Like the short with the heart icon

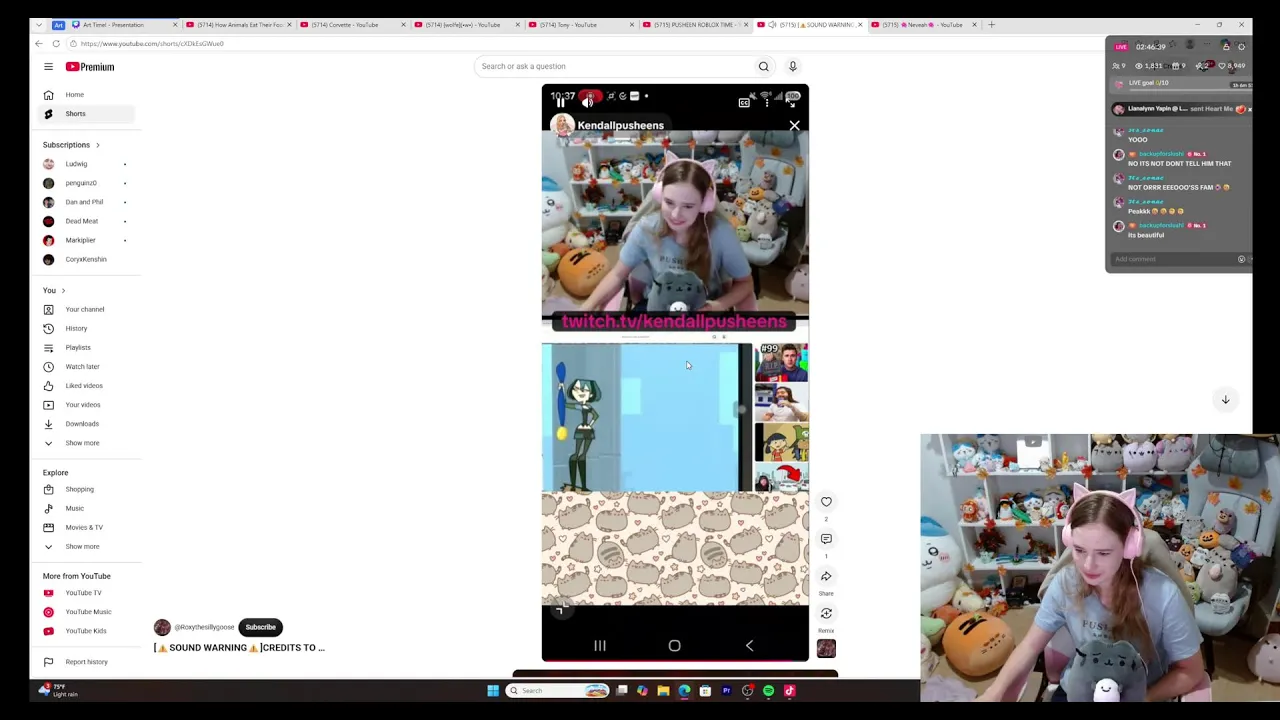point(826,502)
